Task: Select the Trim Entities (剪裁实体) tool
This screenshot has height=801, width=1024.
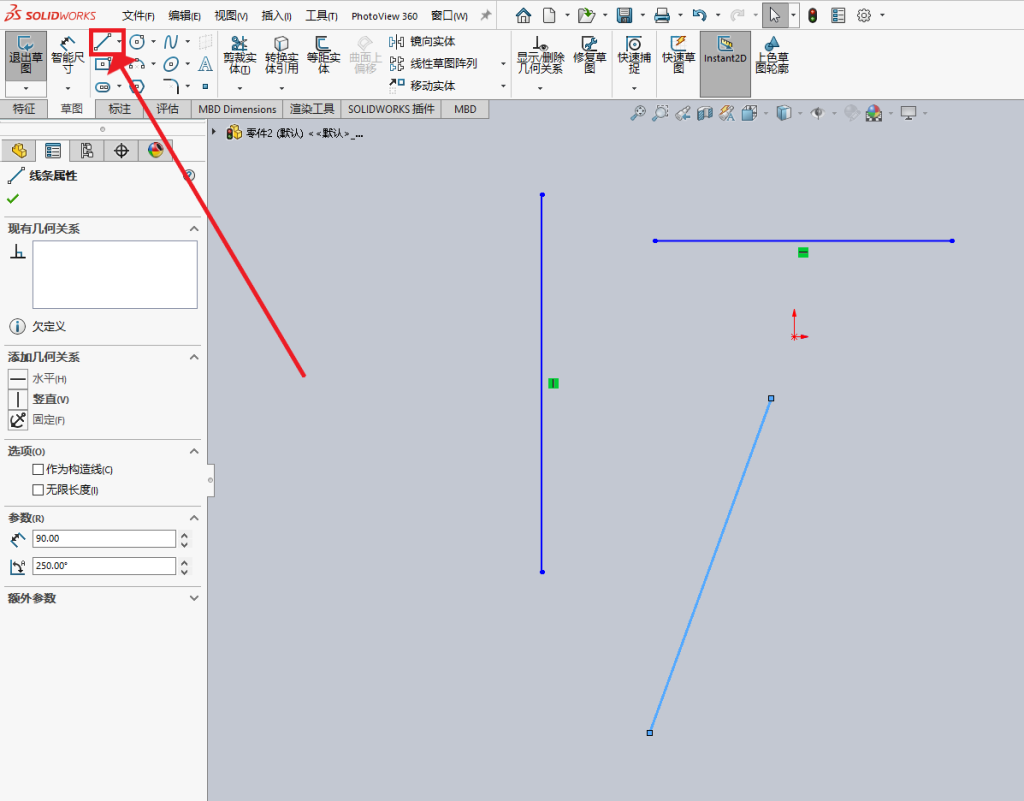Action: tap(240, 56)
